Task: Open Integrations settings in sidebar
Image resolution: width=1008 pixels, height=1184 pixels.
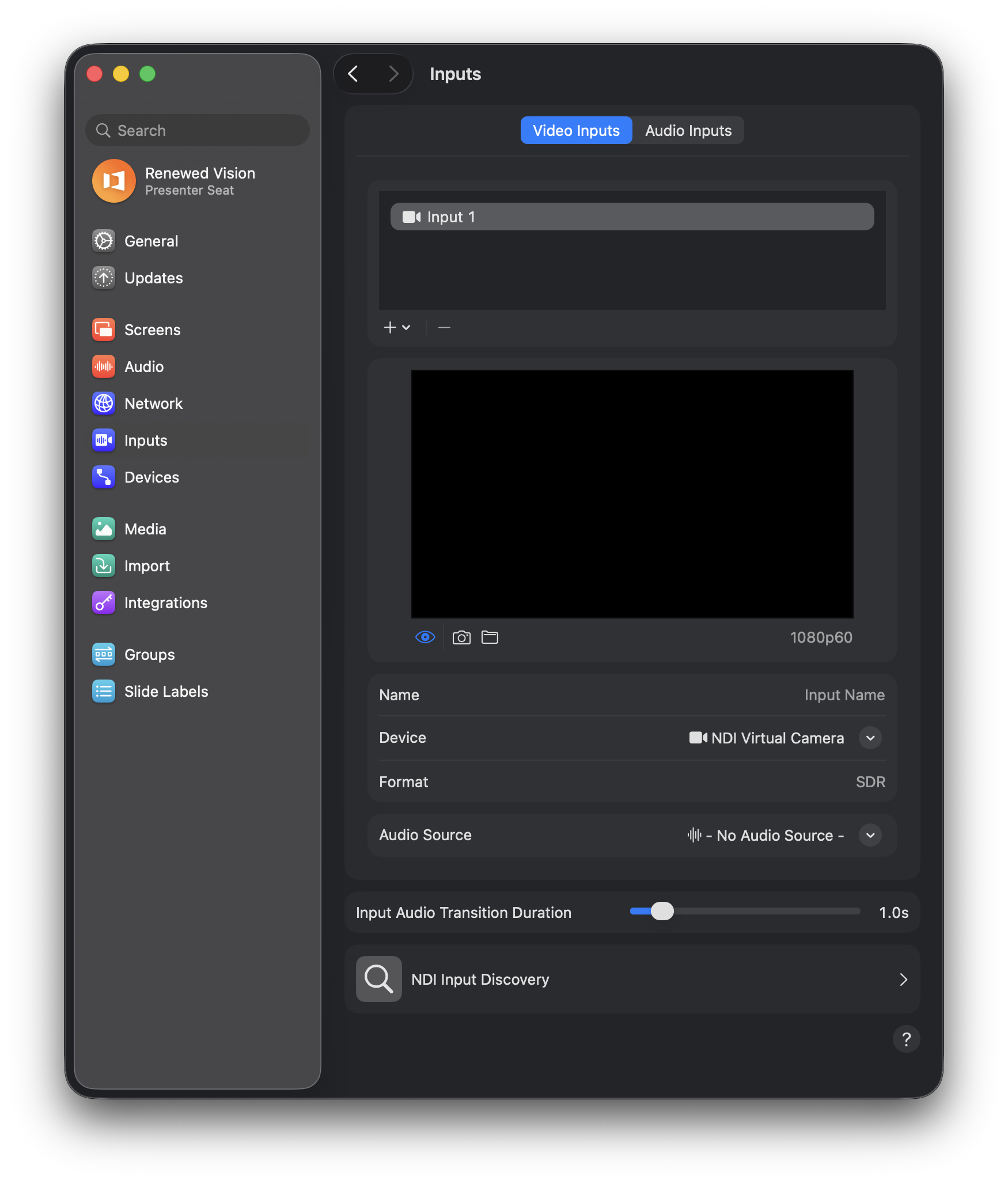Action: [198, 603]
